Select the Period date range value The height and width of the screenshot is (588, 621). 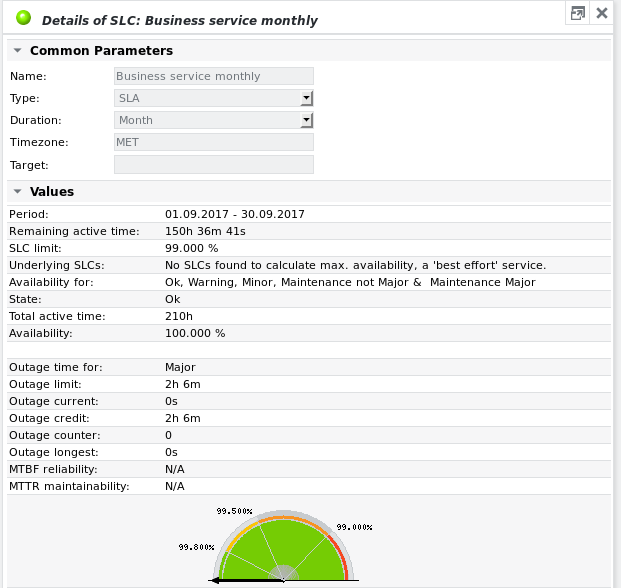[234, 214]
